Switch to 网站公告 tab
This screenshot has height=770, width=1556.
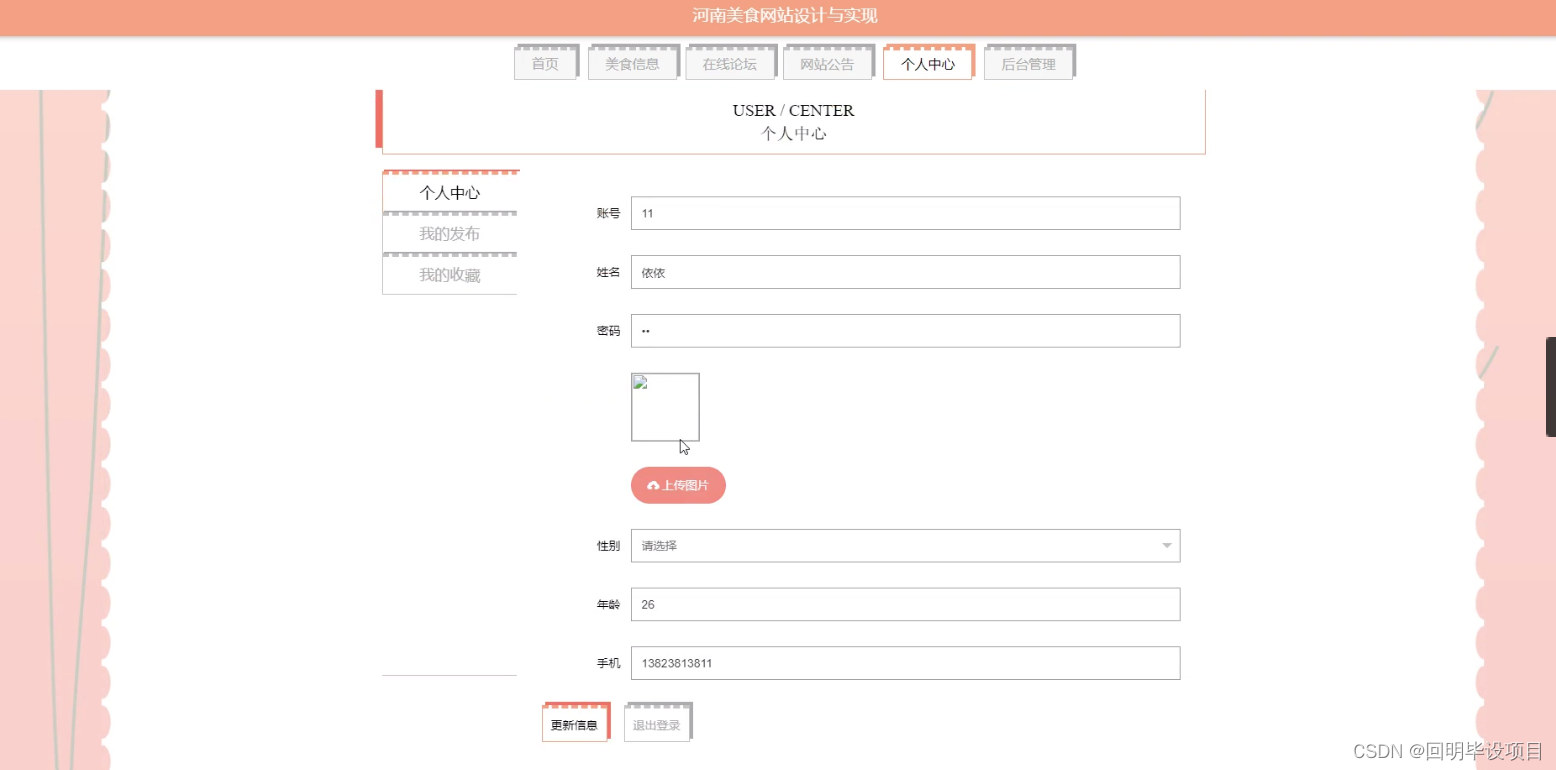click(827, 64)
